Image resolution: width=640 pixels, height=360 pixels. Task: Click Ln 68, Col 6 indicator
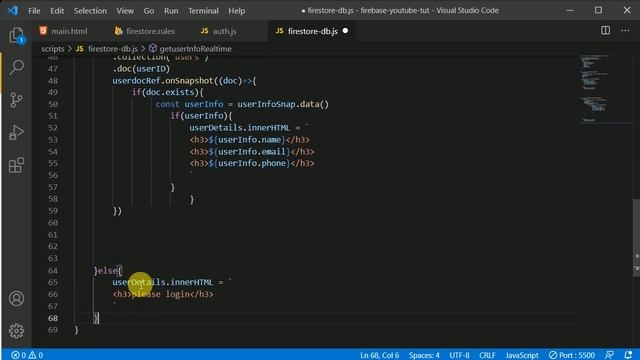point(380,355)
